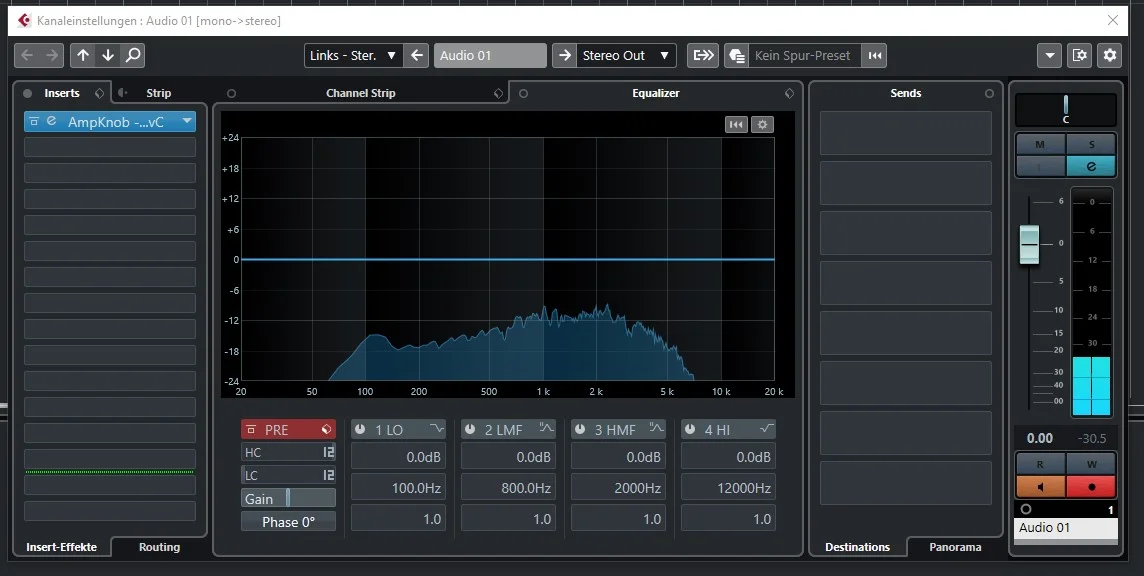Viewport: 1144px width, 576px height.
Task: Click the reload preset icon in toolbar
Action: coord(875,55)
